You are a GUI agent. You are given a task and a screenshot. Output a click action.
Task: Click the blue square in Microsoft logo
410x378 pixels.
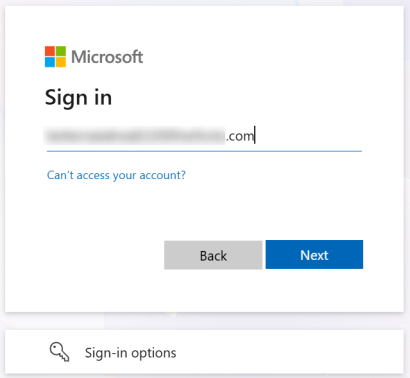coord(50,62)
